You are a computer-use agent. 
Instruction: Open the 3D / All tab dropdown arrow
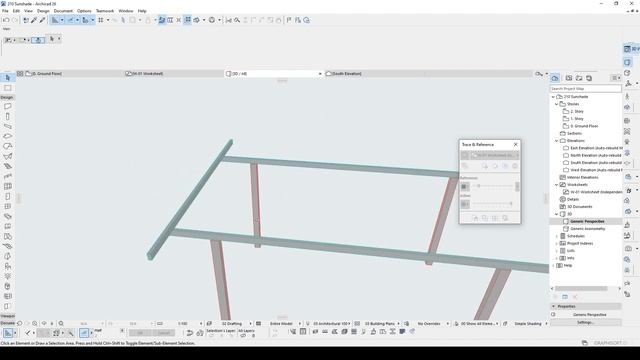click(x=320, y=74)
